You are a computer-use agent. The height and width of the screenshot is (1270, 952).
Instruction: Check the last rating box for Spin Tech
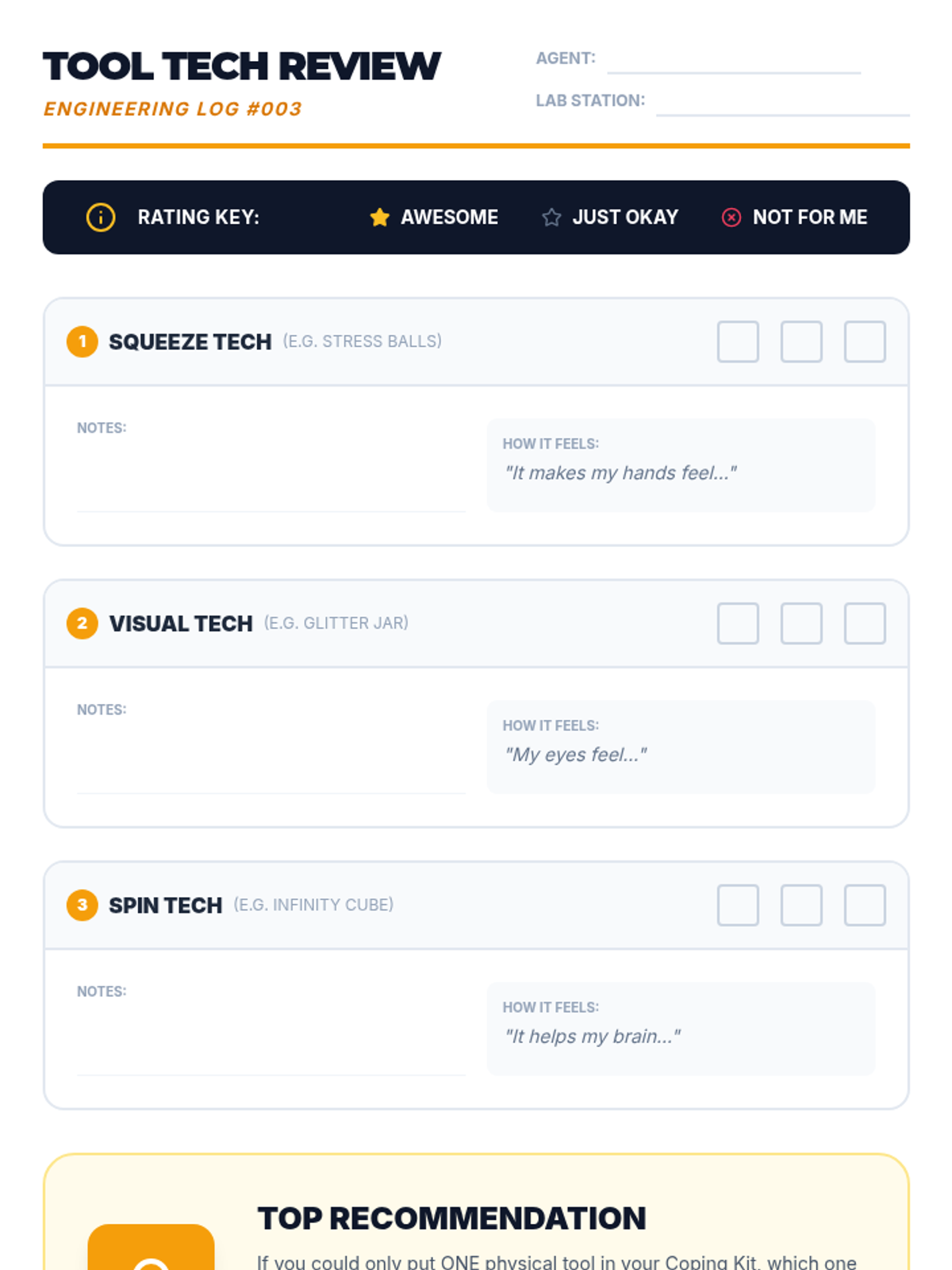(865, 906)
